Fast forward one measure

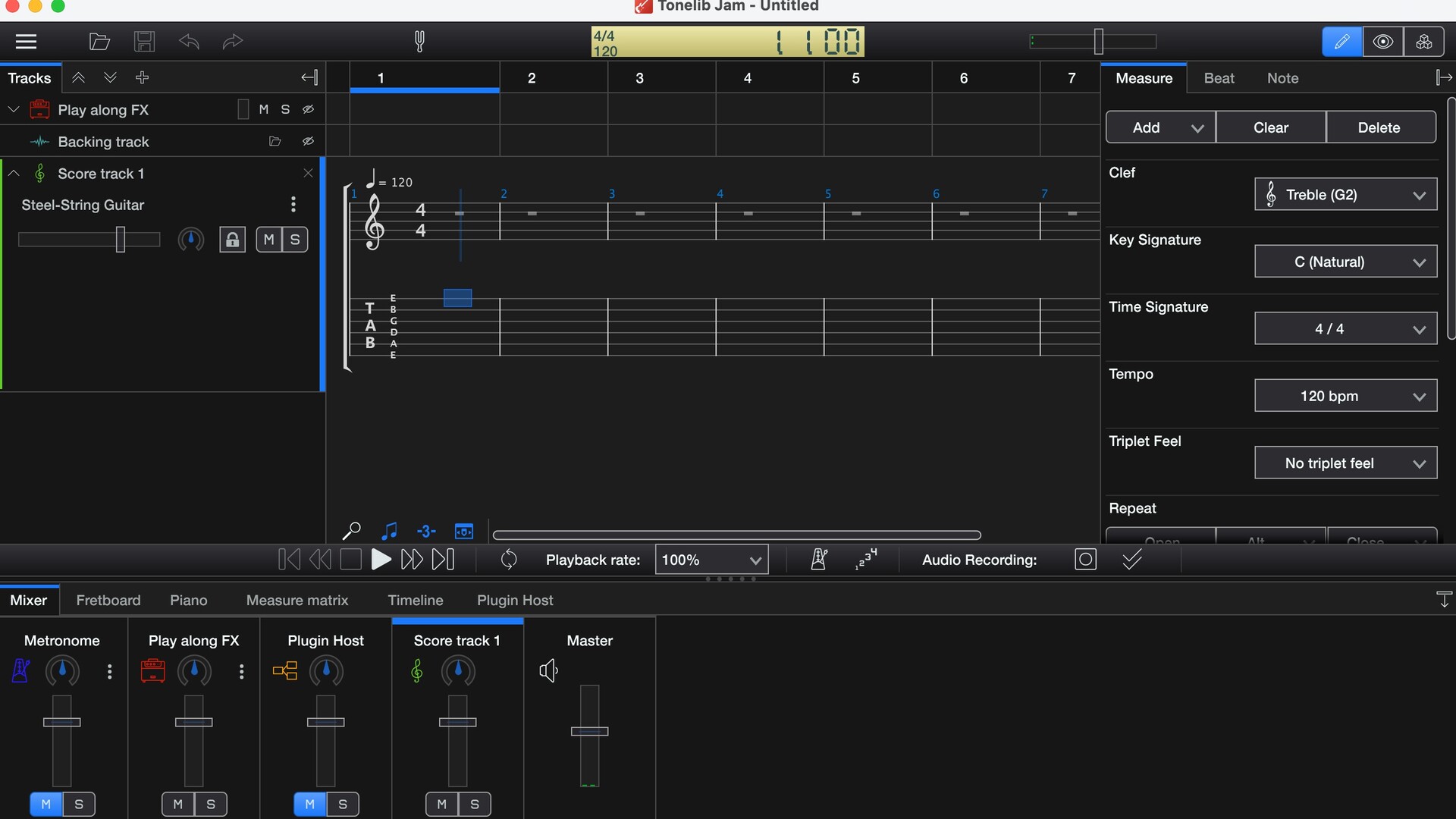tap(412, 560)
